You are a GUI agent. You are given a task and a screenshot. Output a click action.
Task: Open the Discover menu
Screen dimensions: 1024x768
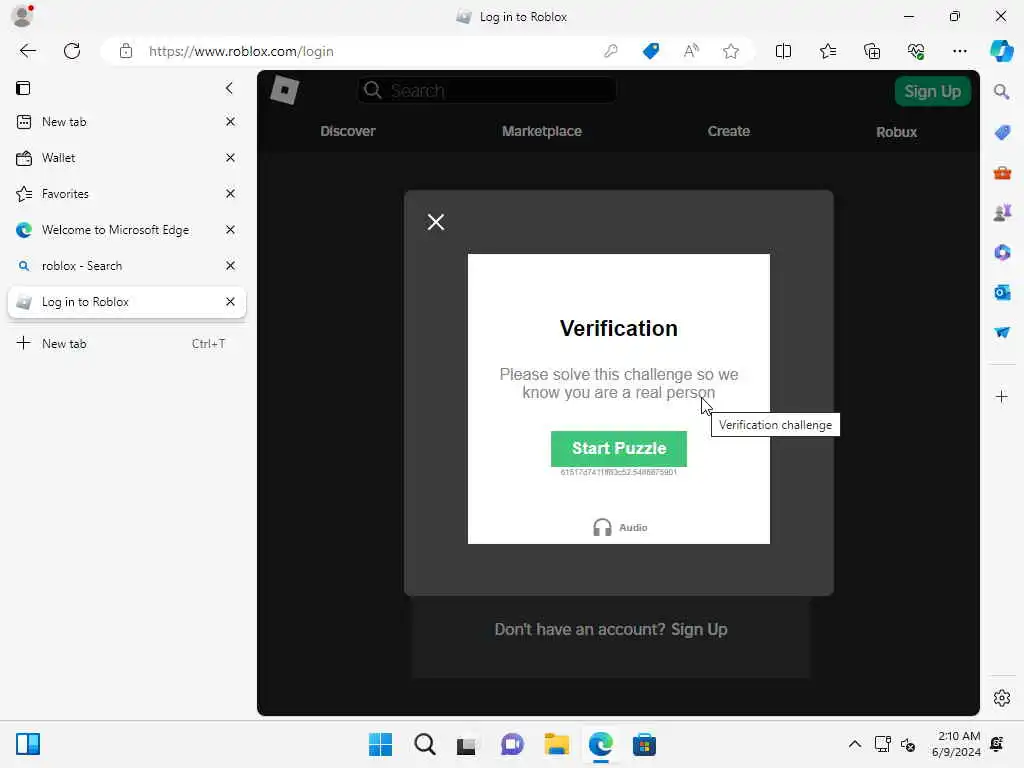(x=347, y=131)
